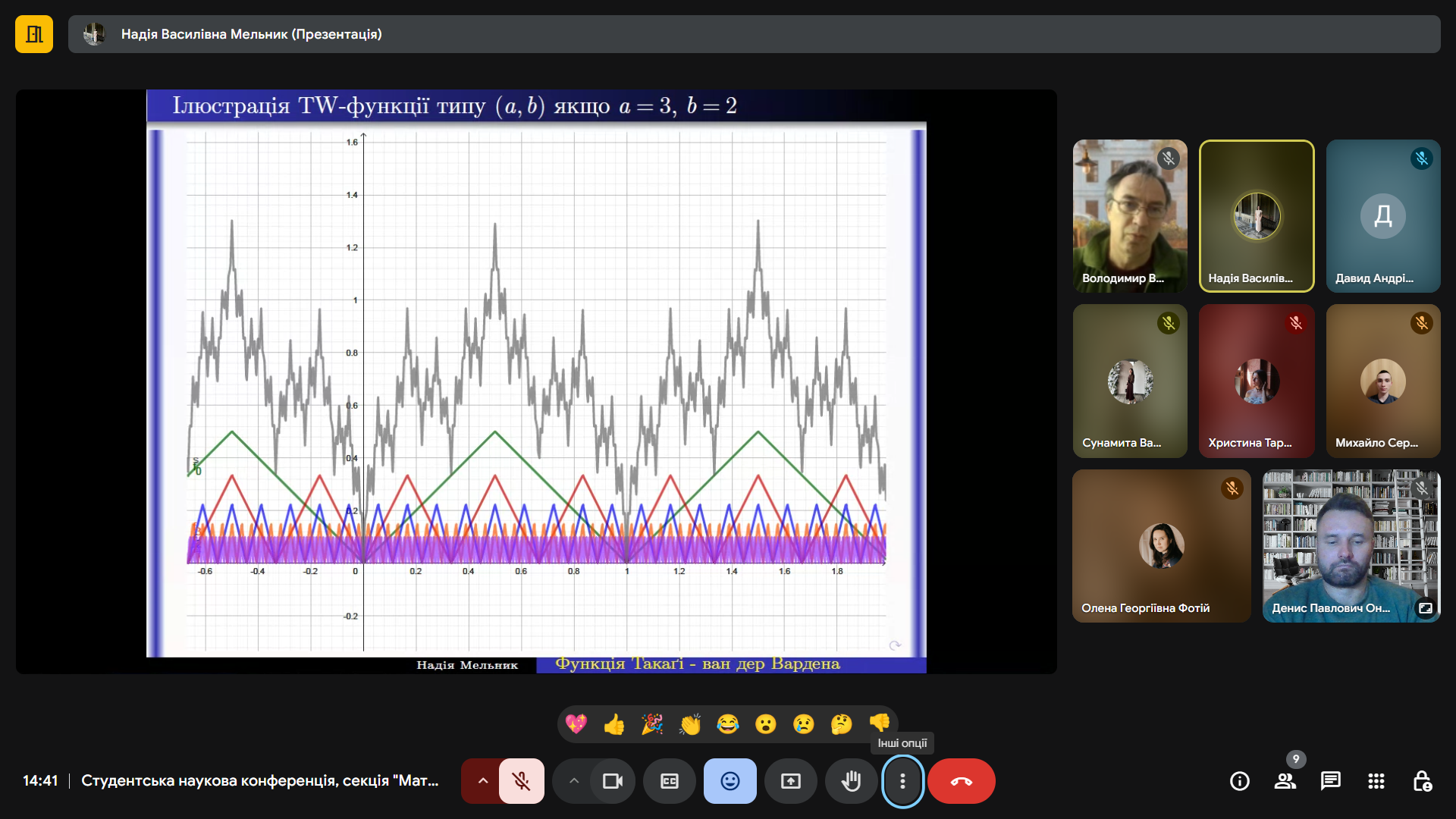Send the thumbs up reaction

[x=614, y=724]
